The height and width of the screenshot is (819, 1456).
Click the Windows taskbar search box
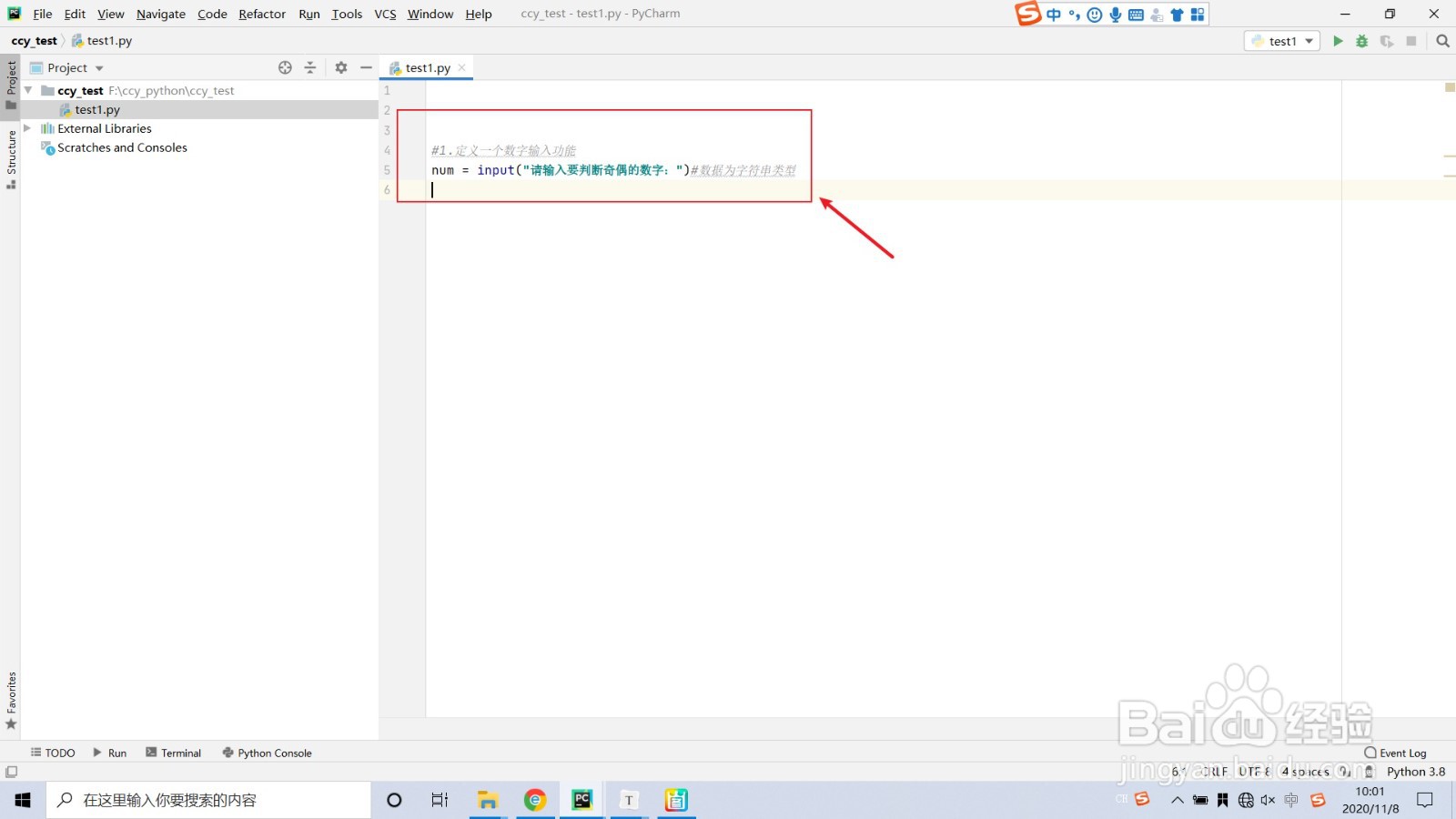click(208, 800)
